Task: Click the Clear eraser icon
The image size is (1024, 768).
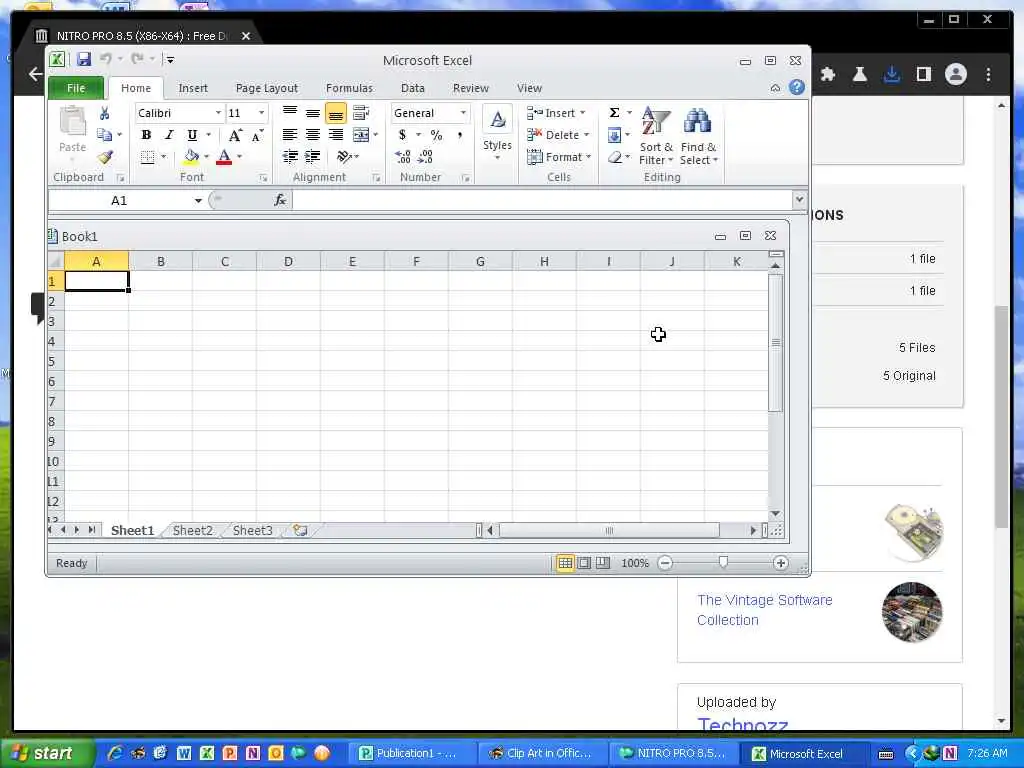Action: (615, 157)
